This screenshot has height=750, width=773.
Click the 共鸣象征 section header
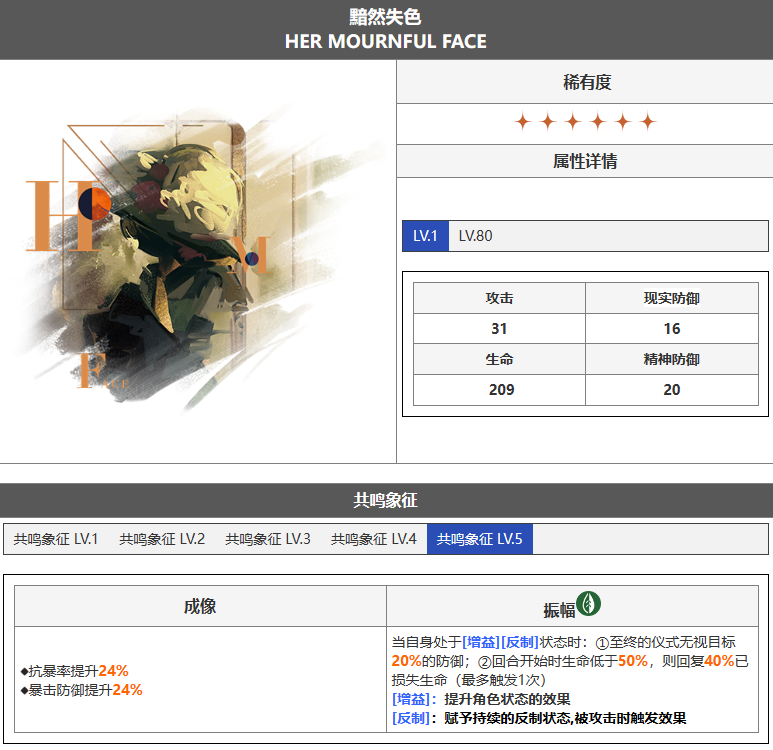coord(386,500)
